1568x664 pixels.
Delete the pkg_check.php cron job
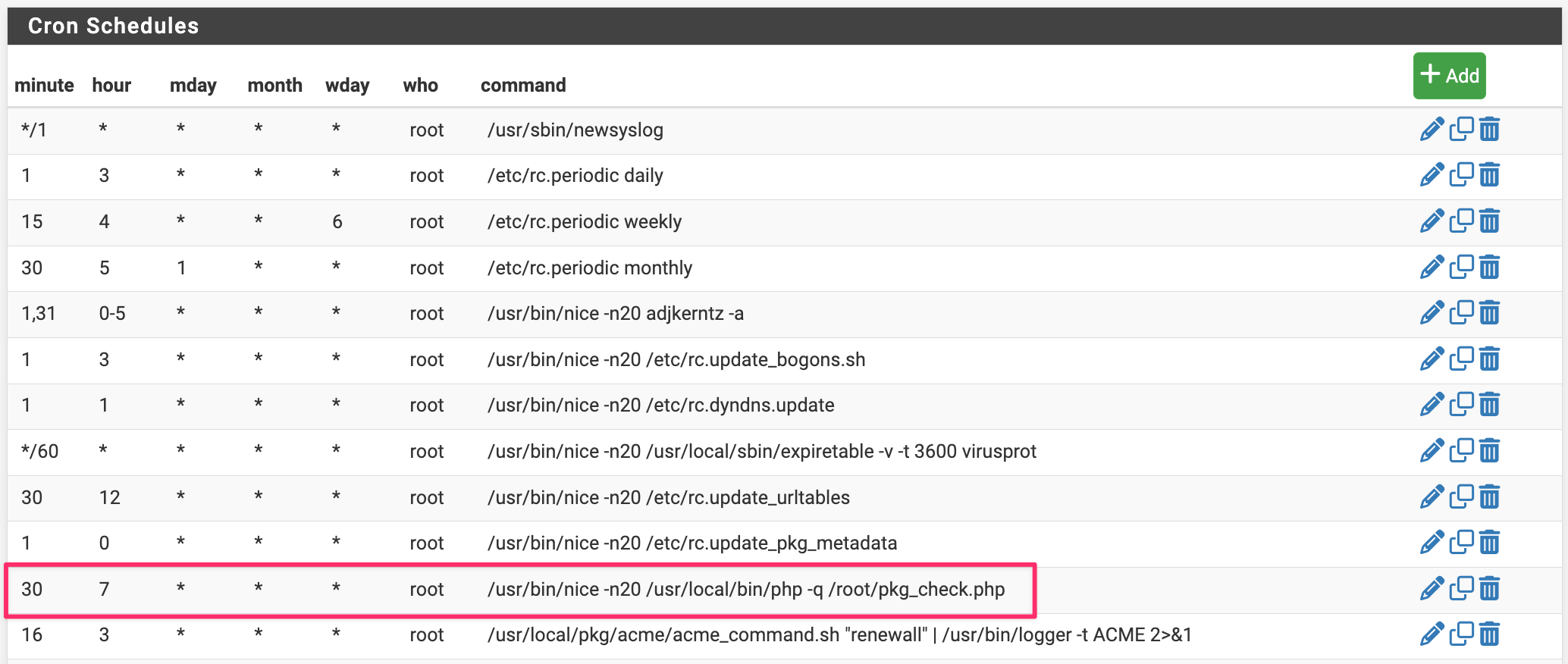1489,589
